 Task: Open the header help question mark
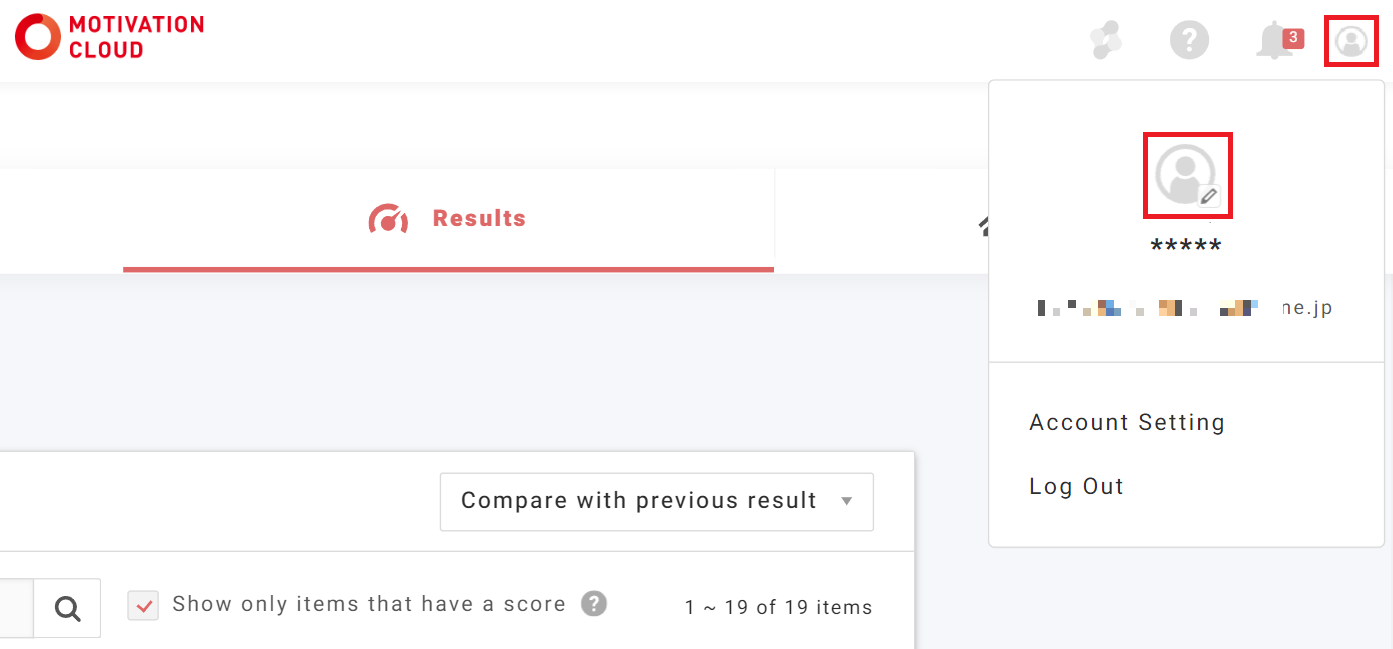pos(1189,40)
